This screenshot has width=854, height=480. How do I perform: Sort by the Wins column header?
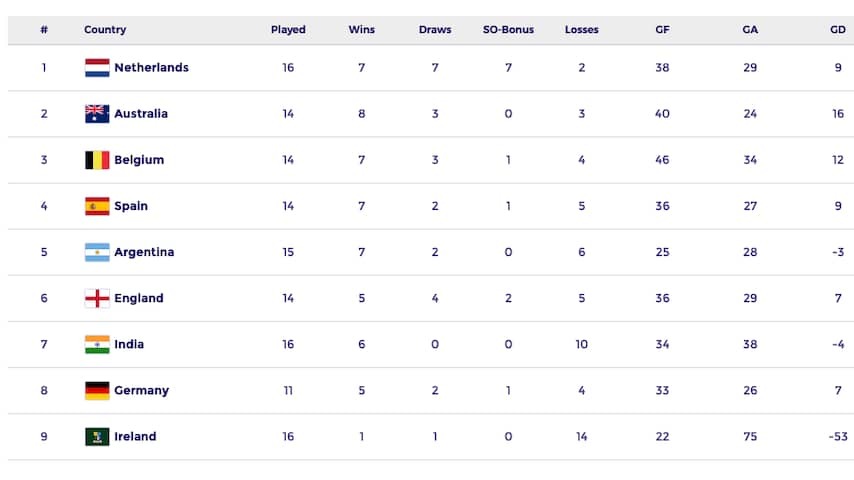pyautogui.click(x=362, y=29)
